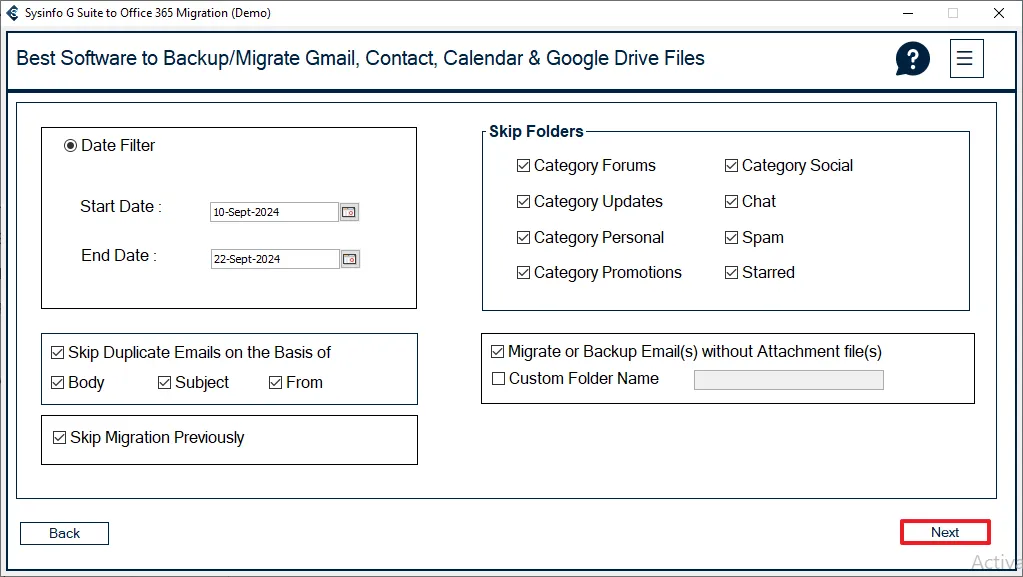Uncheck Skip Migration Previously
The height and width of the screenshot is (577, 1023).
[59, 438]
